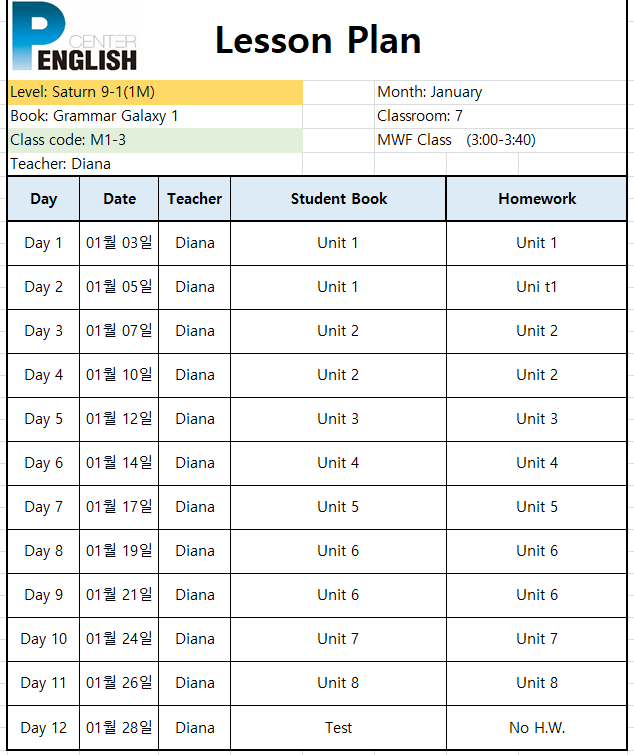Select the Month: January cell
Image resolution: width=634 pixels, height=755 pixels.
coord(501,92)
